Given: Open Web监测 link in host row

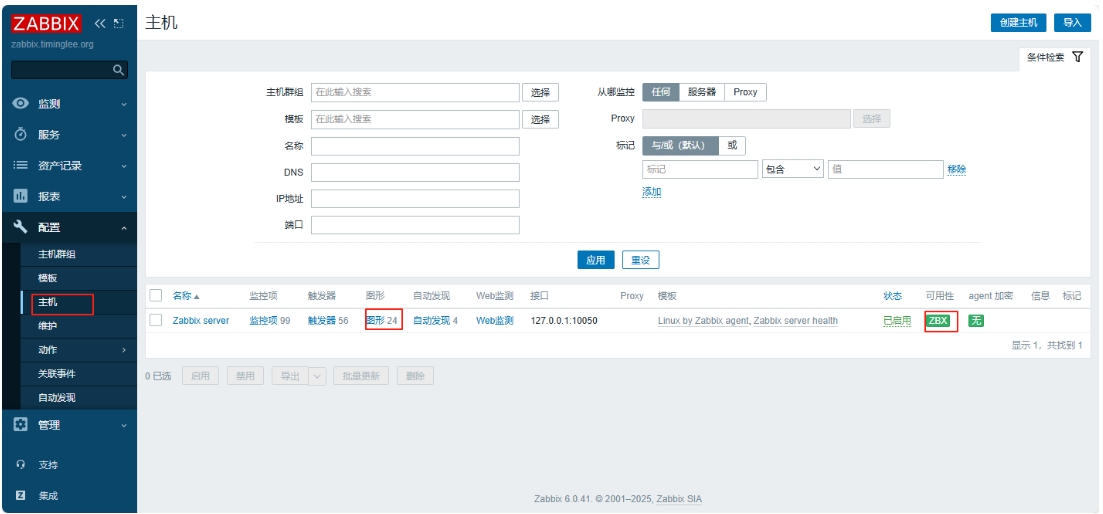Looking at the screenshot, I should 495,321.
